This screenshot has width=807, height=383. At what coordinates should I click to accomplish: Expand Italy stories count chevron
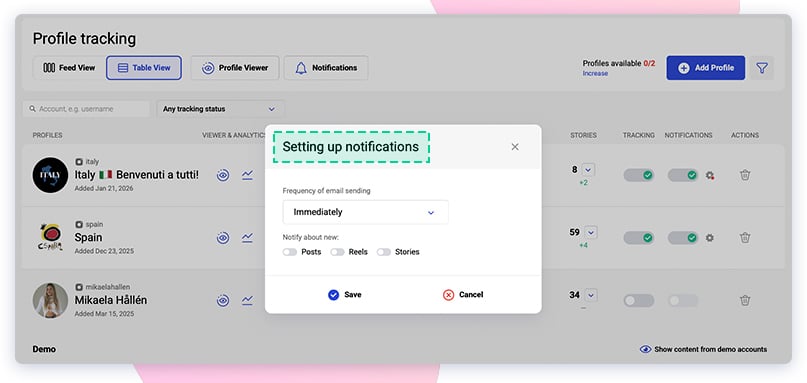point(589,169)
